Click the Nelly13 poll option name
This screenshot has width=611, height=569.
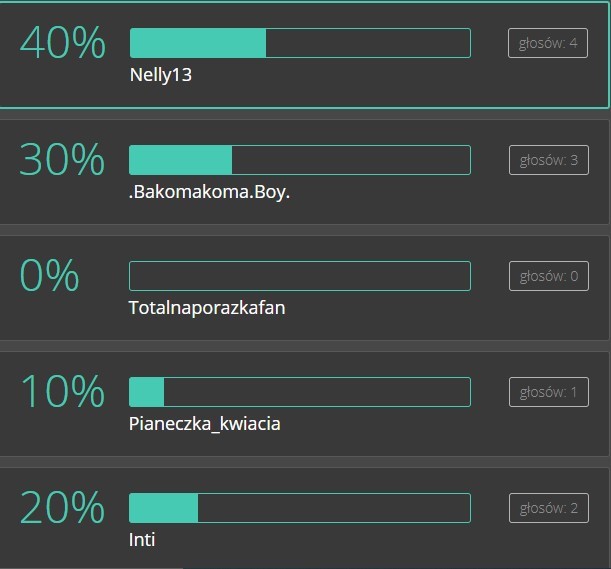coord(160,74)
